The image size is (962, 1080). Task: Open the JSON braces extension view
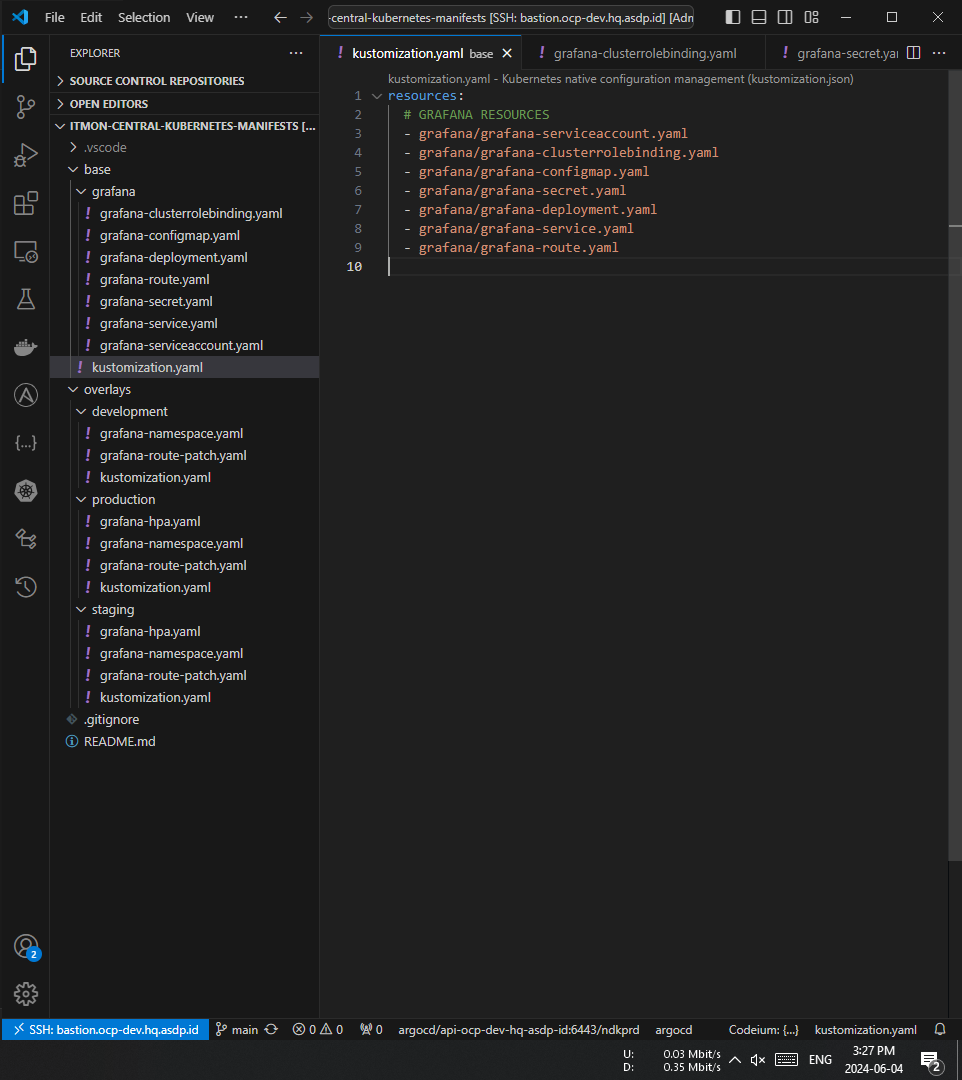click(x=25, y=443)
